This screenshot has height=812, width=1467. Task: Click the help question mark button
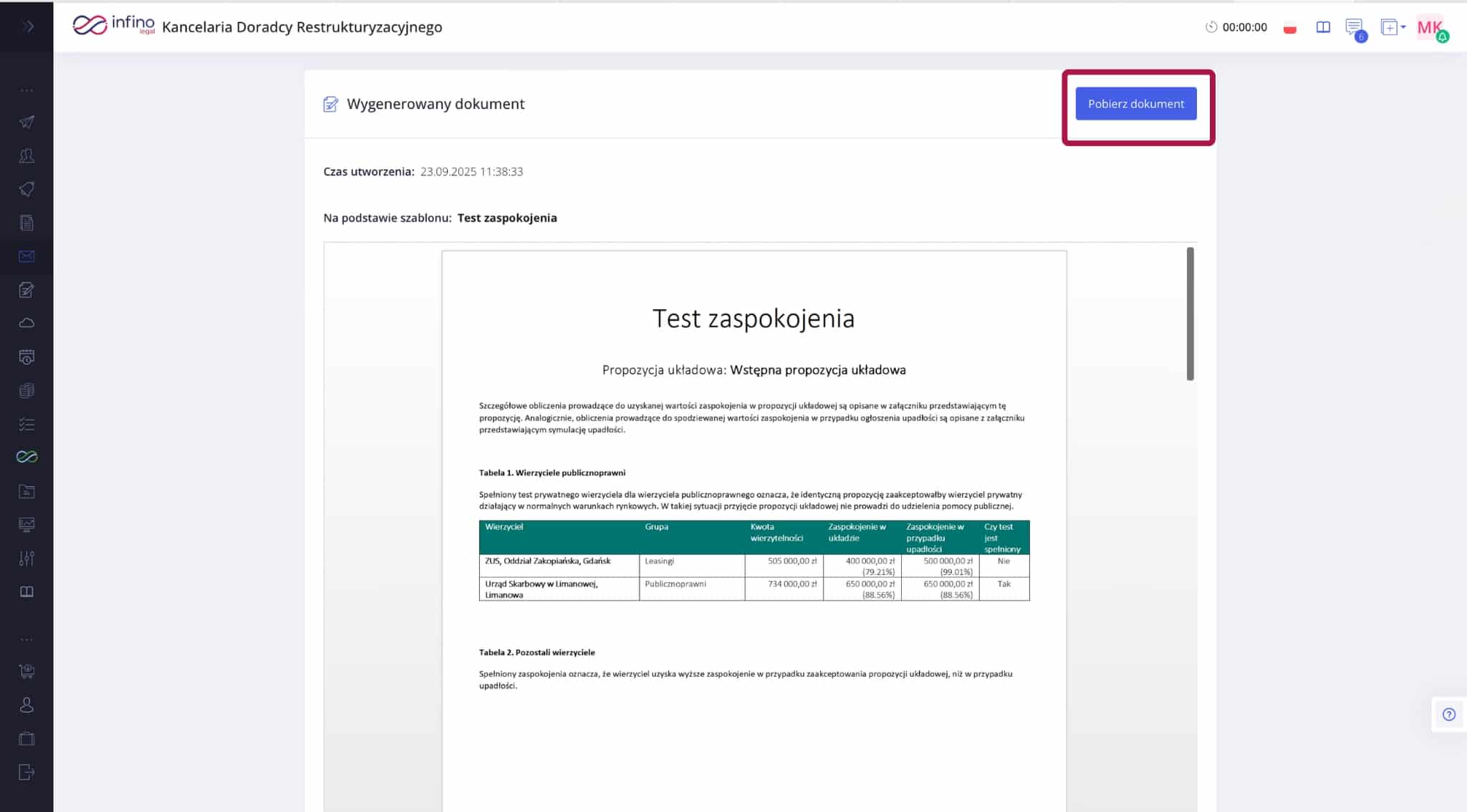click(1448, 714)
